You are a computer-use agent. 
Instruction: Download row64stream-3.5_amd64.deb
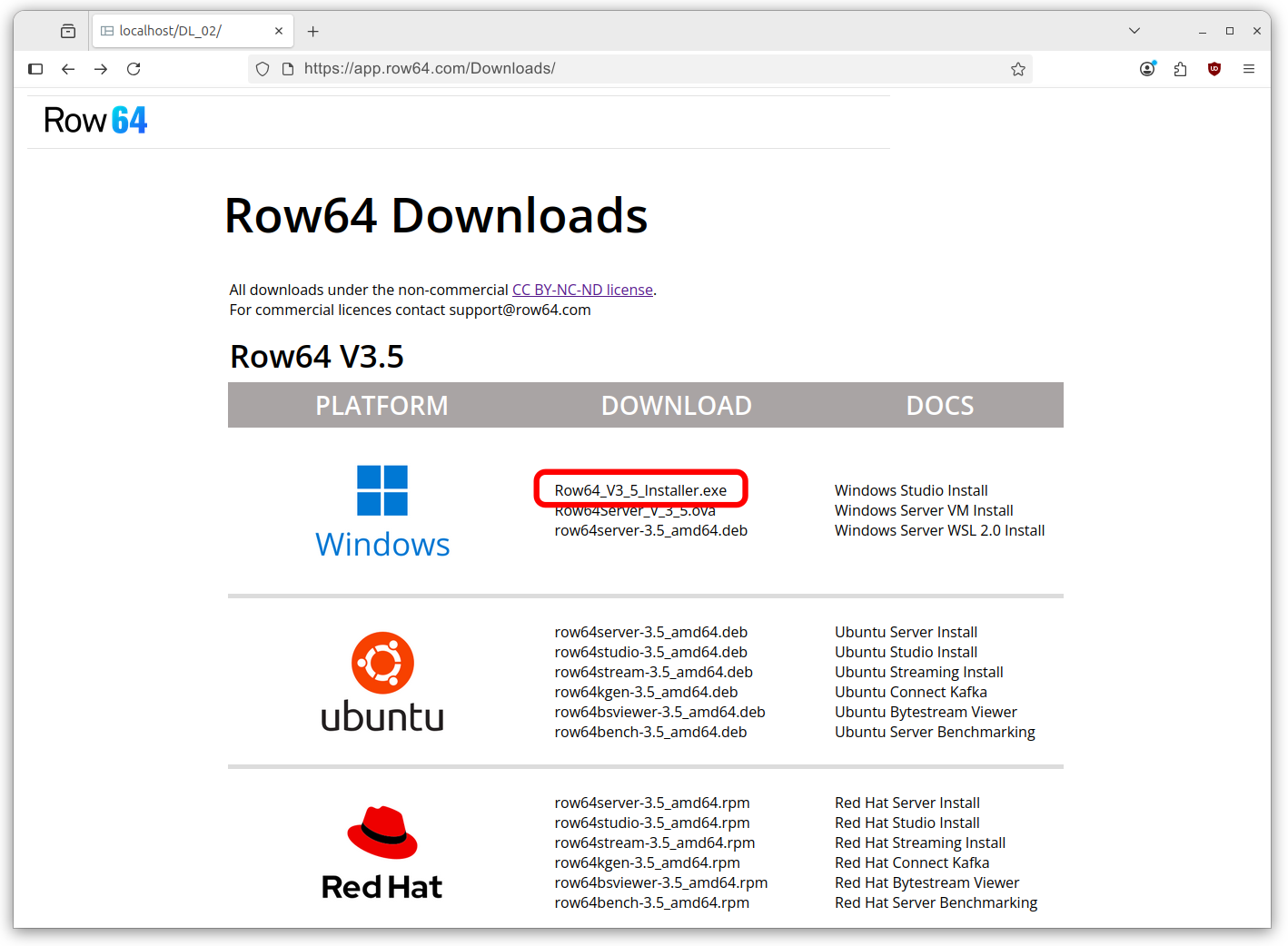(x=654, y=672)
